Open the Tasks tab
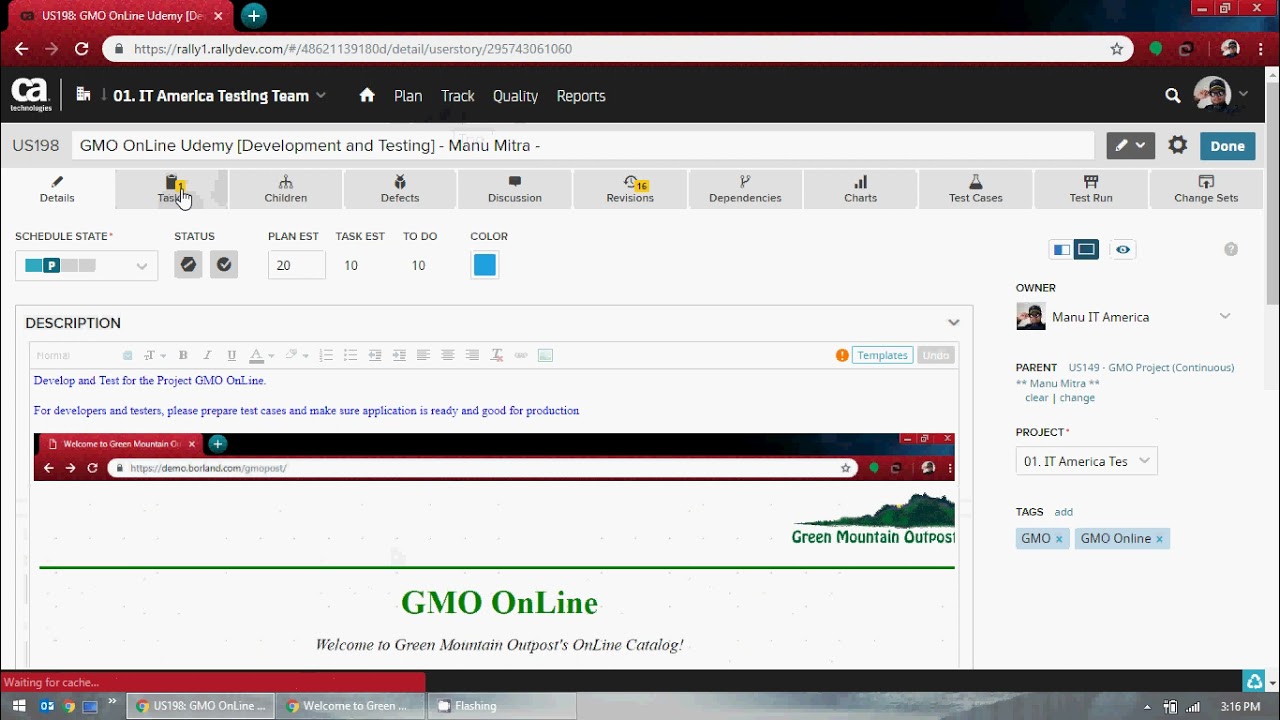Viewport: 1280px width, 720px height. (x=171, y=189)
